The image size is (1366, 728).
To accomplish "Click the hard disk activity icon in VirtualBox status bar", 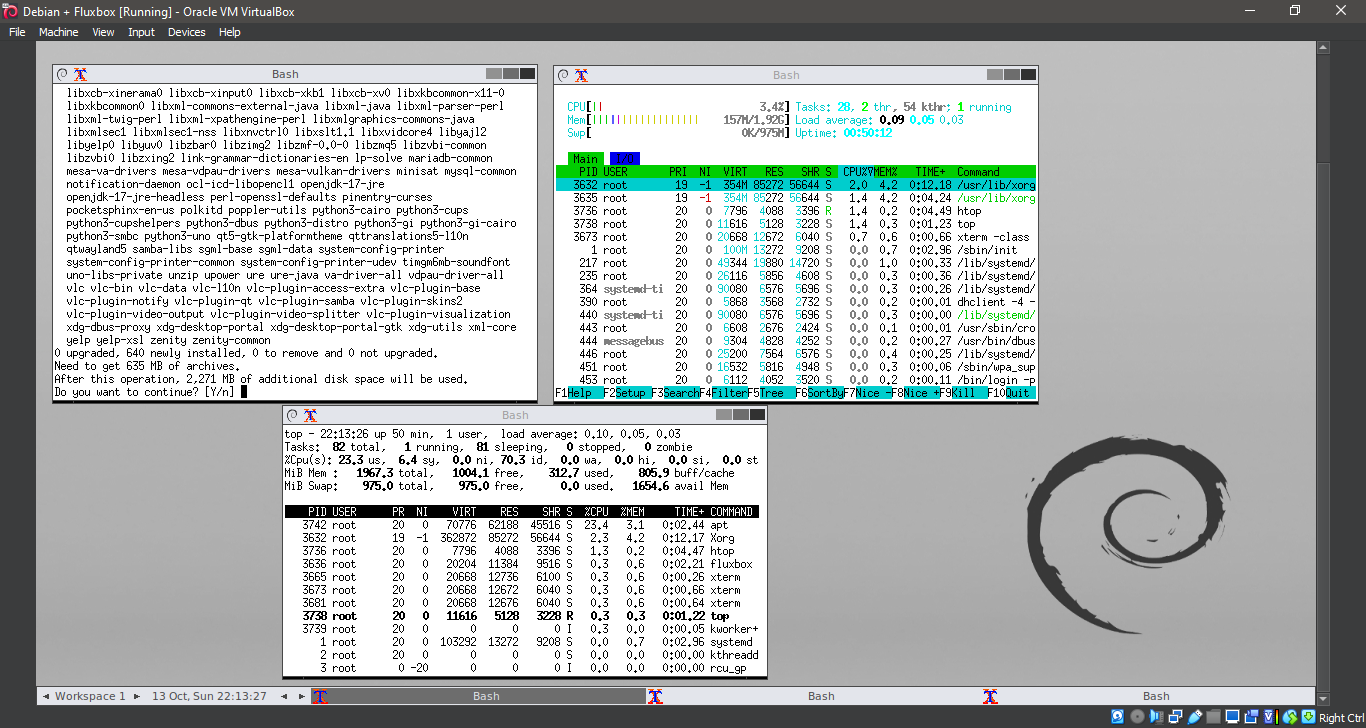I will click(x=1117, y=716).
